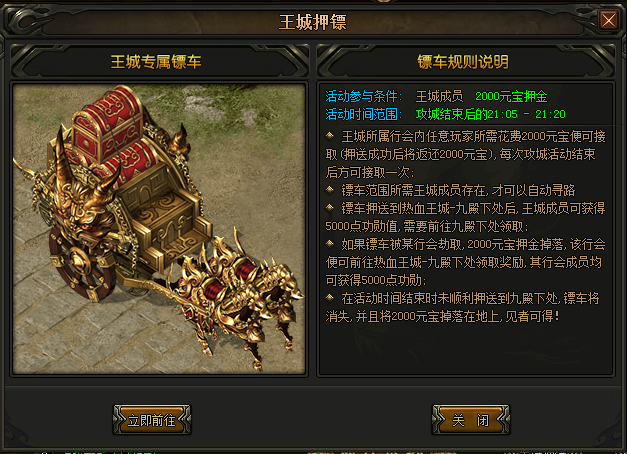Click the diamond bullet before 镖车范围所需
This screenshot has height=454, width=627.
click(x=329, y=190)
